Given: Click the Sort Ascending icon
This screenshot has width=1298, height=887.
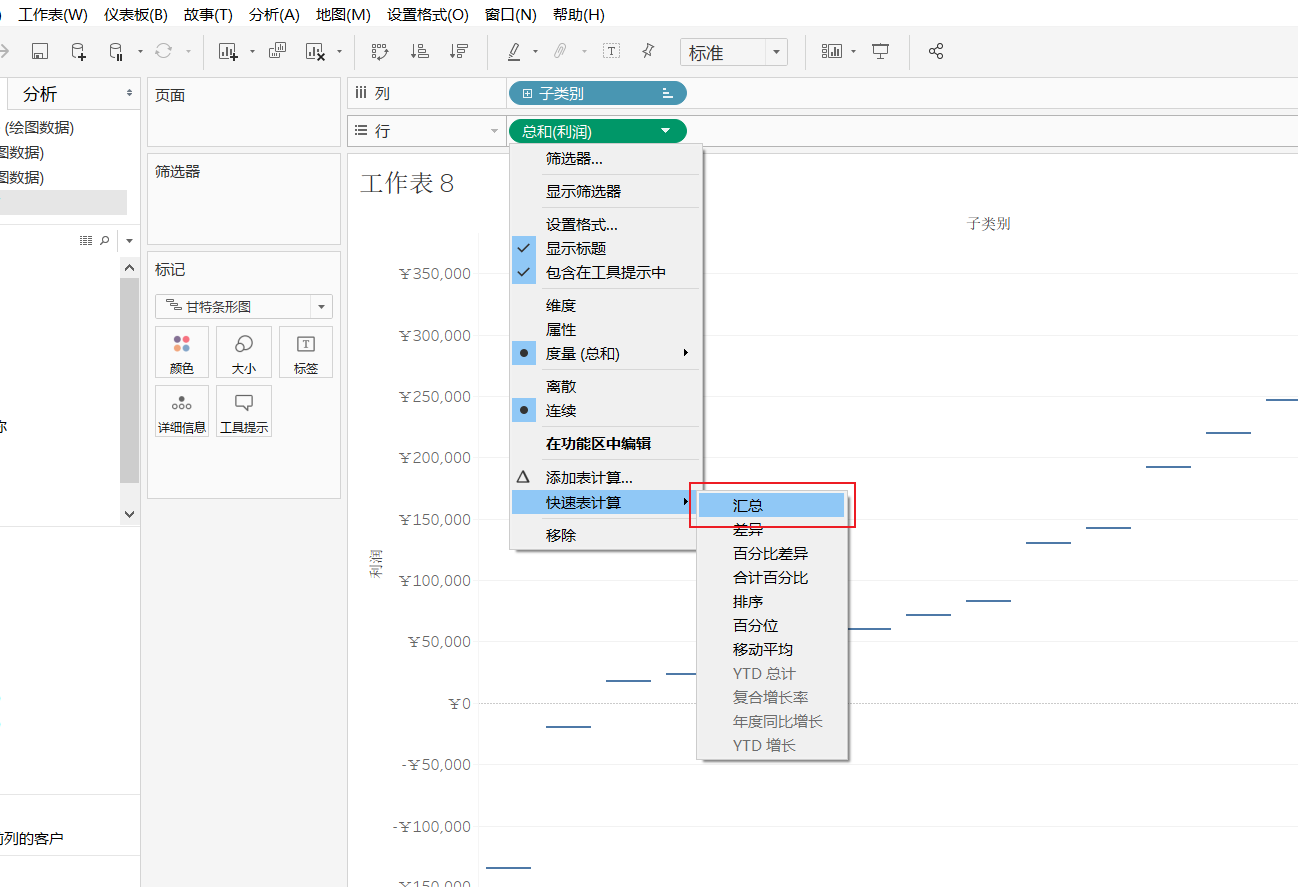Looking at the screenshot, I should point(420,51).
